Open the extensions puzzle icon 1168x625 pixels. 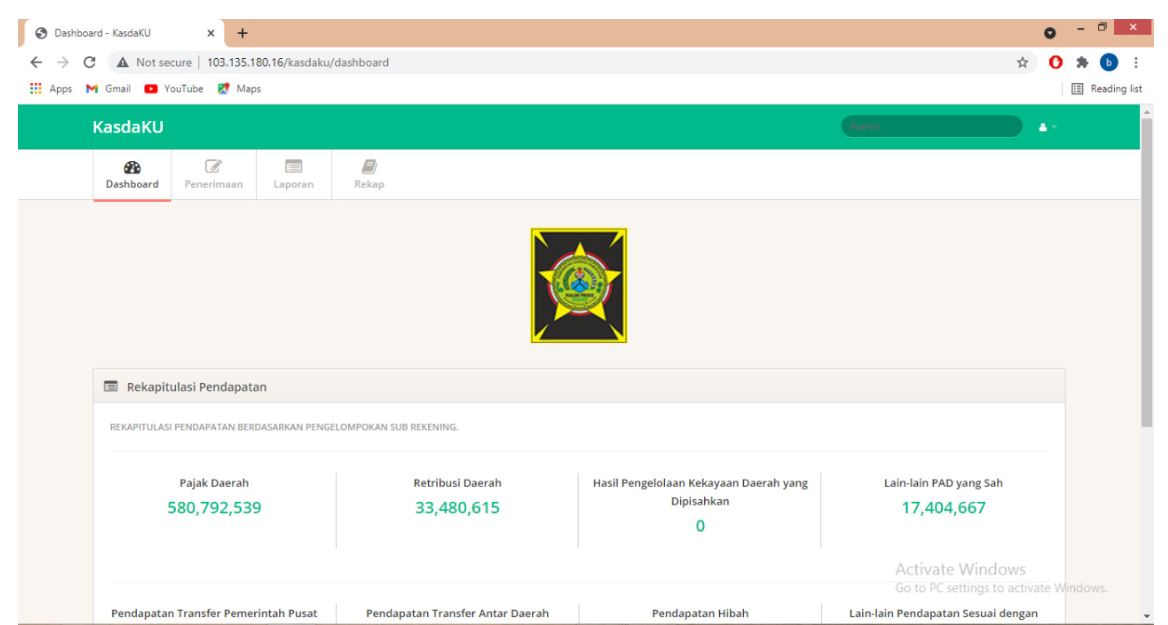click(1082, 63)
